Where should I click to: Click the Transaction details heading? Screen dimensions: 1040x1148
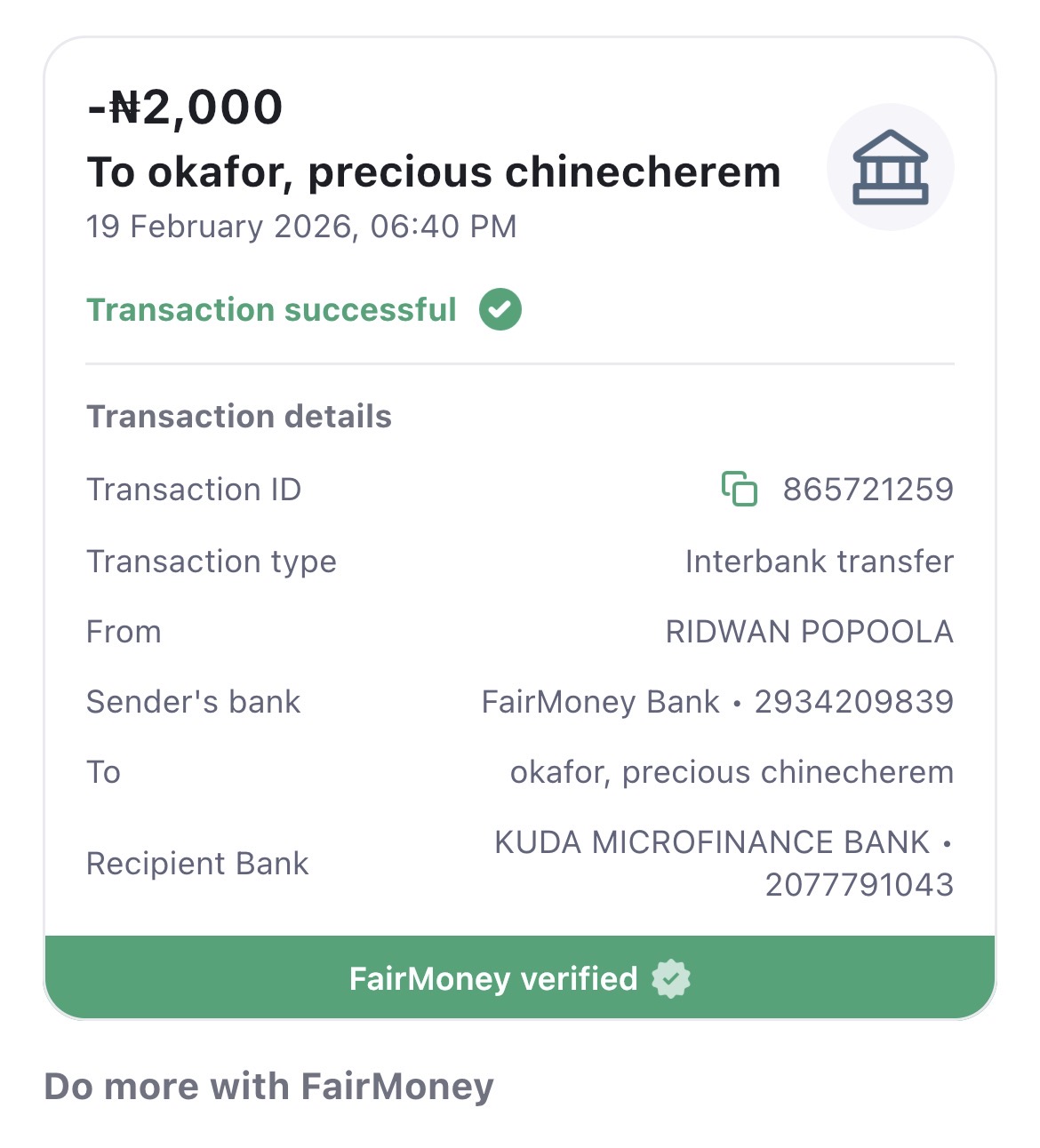(239, 416)
